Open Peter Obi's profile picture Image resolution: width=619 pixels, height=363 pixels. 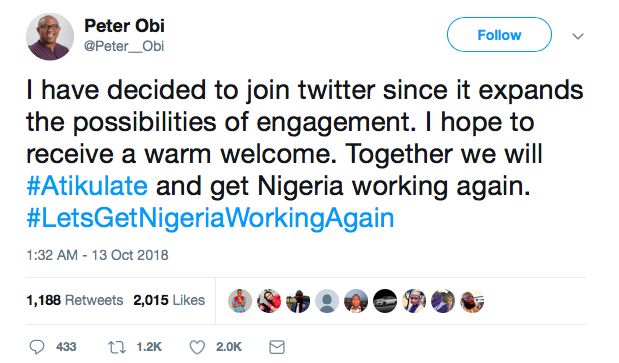pos(50,36)
